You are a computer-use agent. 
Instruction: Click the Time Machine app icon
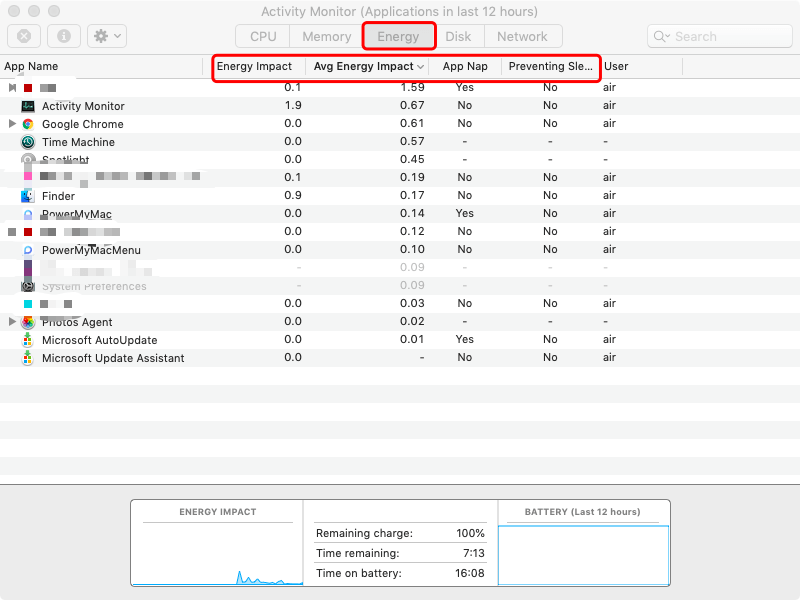(x=28, y=142)
